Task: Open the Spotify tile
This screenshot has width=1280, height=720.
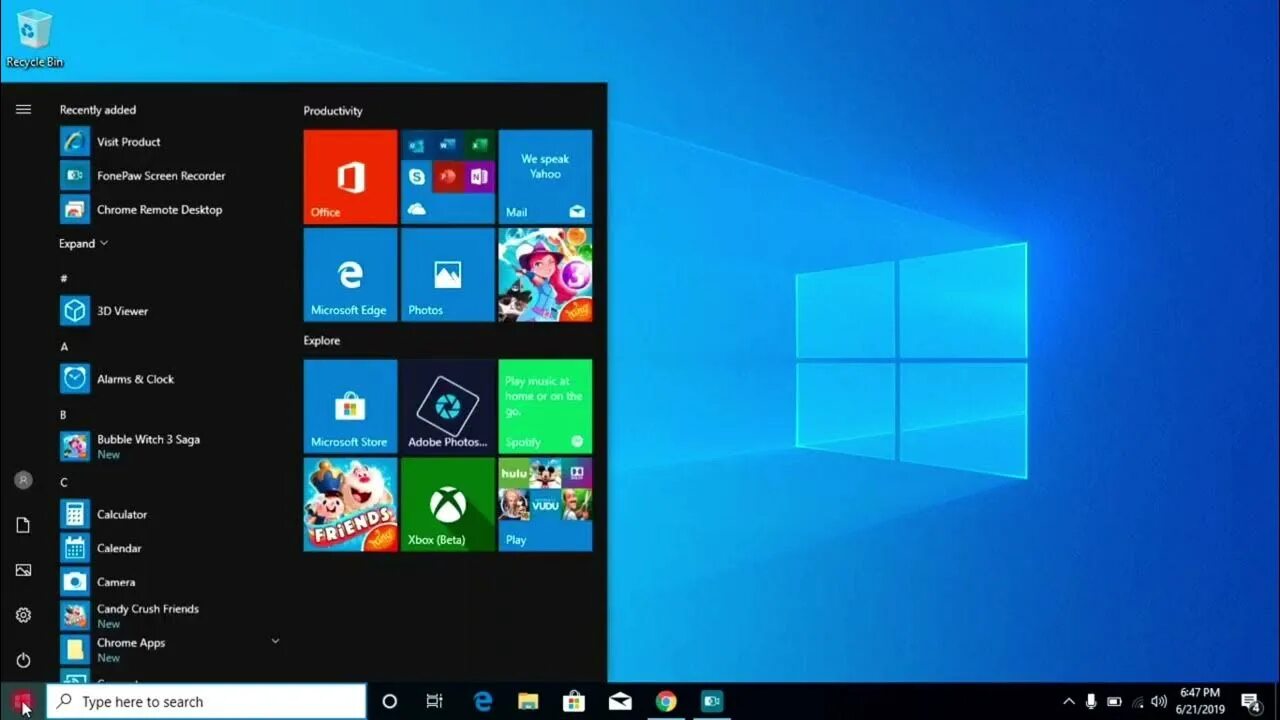Action: pos(545,406)
